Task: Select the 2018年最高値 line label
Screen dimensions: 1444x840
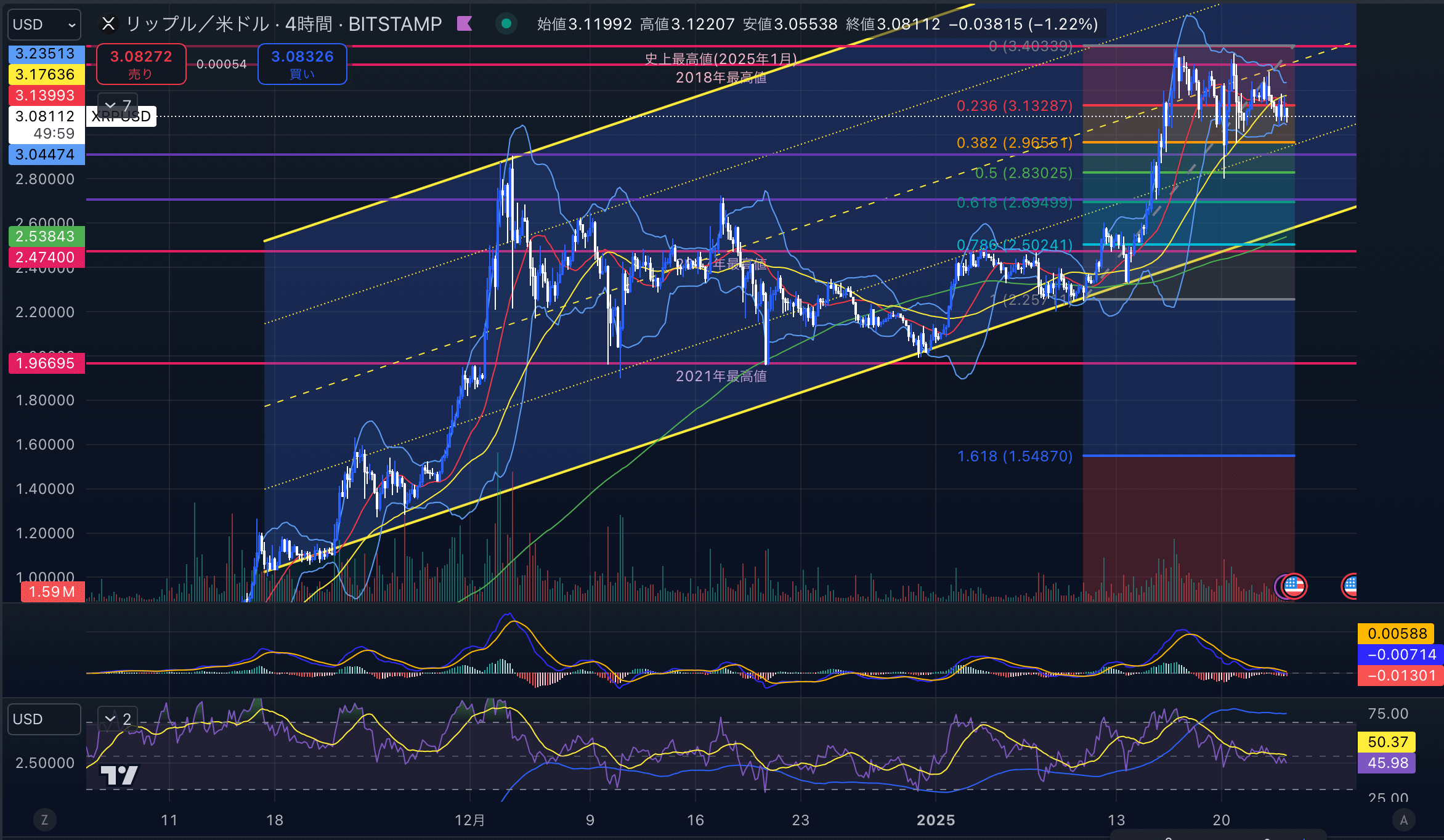Action: coord(721,78)
